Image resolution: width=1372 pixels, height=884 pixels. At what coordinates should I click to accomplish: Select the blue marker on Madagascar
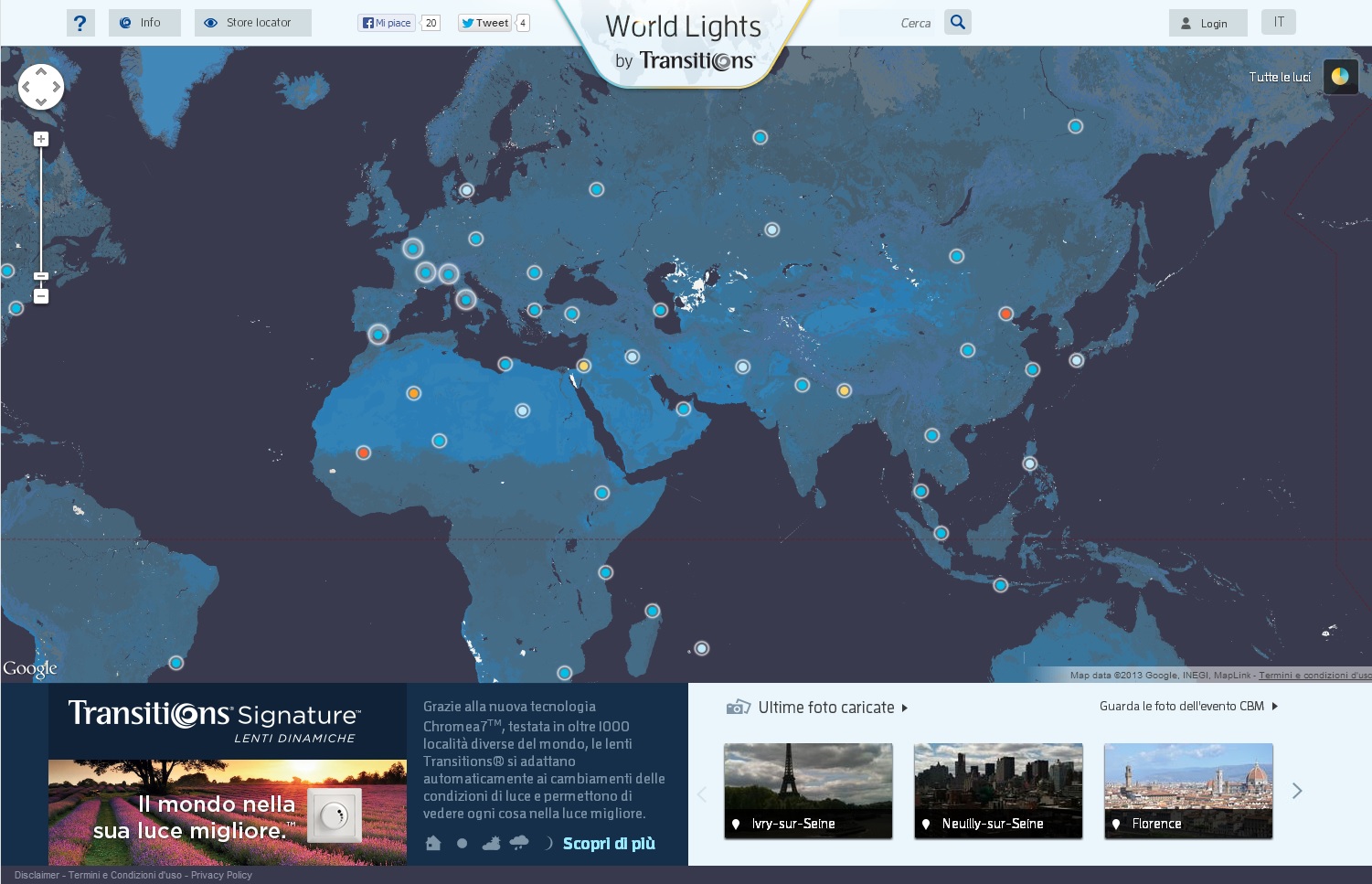tap(652, 611)
